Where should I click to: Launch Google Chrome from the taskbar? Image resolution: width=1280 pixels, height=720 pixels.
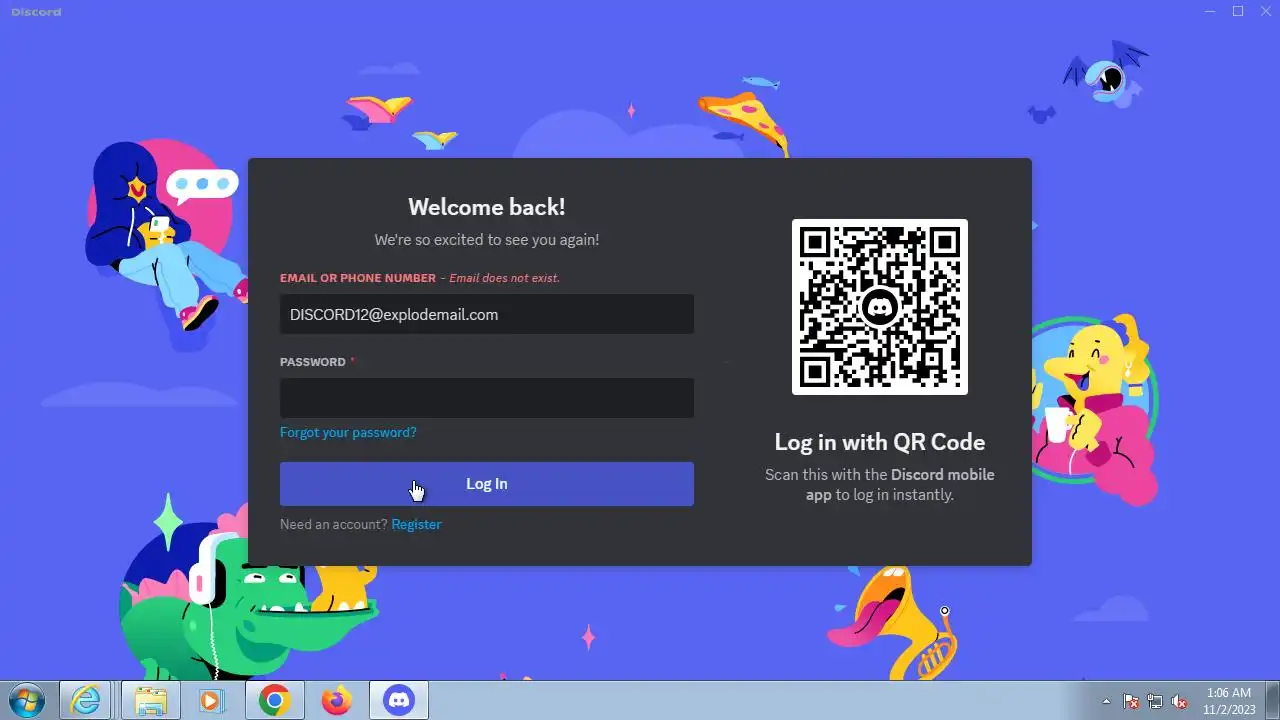click(x=274, y=700)
